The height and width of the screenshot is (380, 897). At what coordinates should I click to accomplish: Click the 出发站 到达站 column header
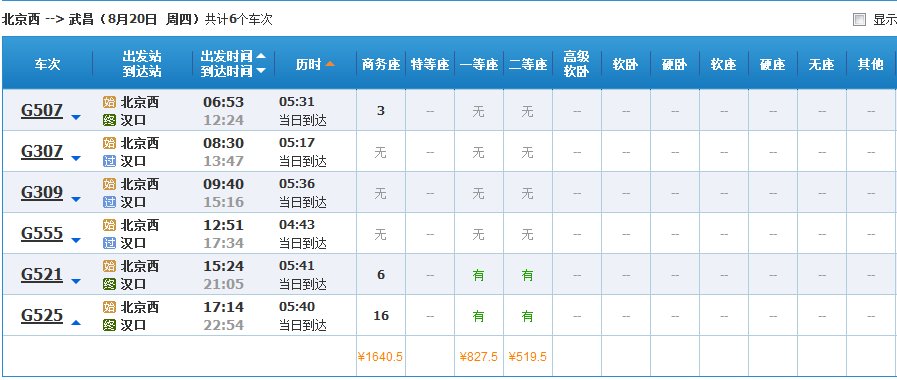tap(142, 64)
